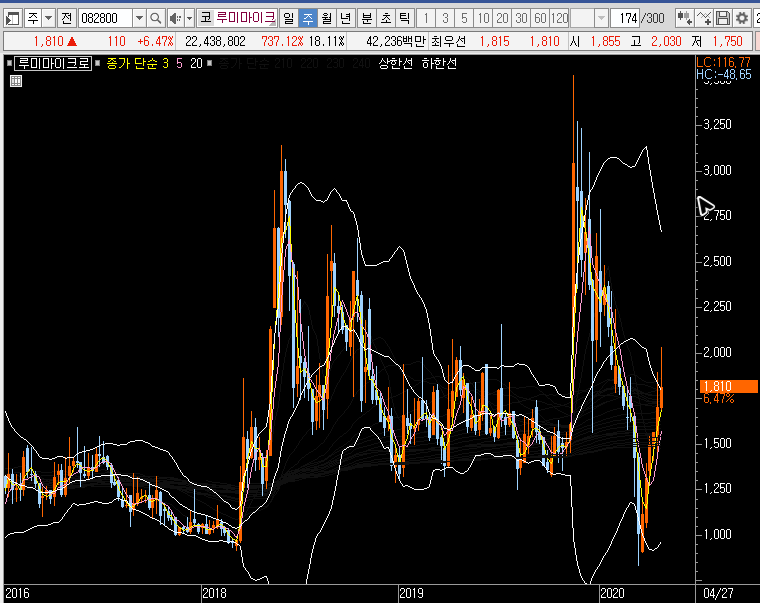Click the white 20 moving-average legend
The image size is (760, 603).
(196, 63)
